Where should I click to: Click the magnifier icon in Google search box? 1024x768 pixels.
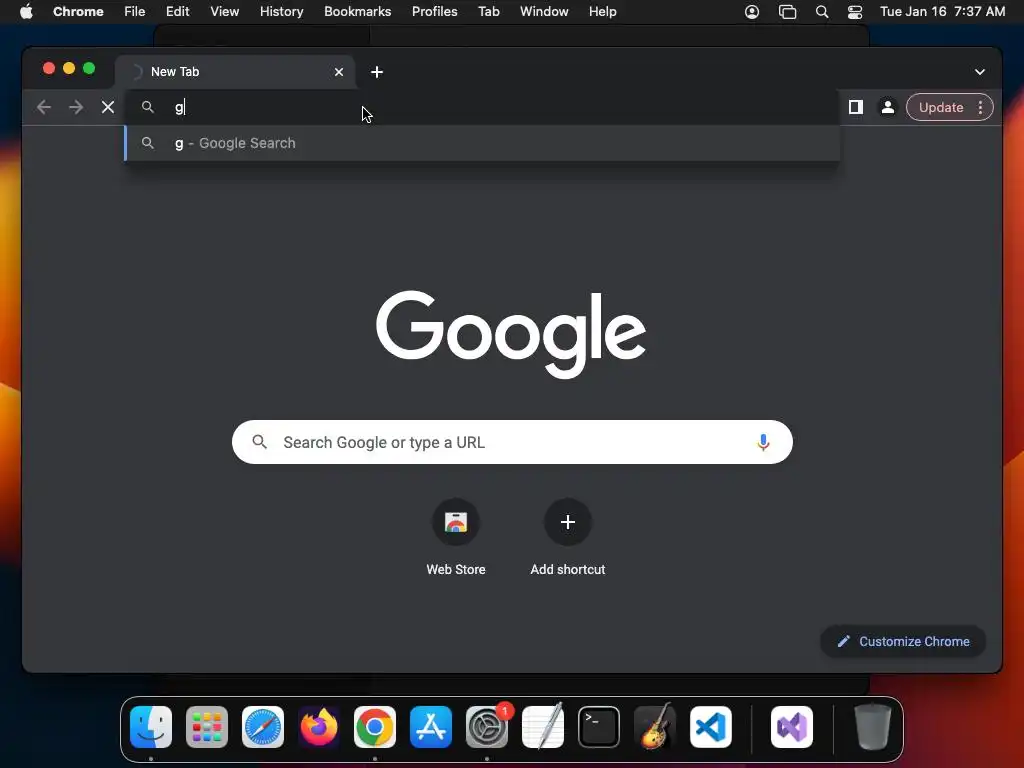(x=260, y=442)
